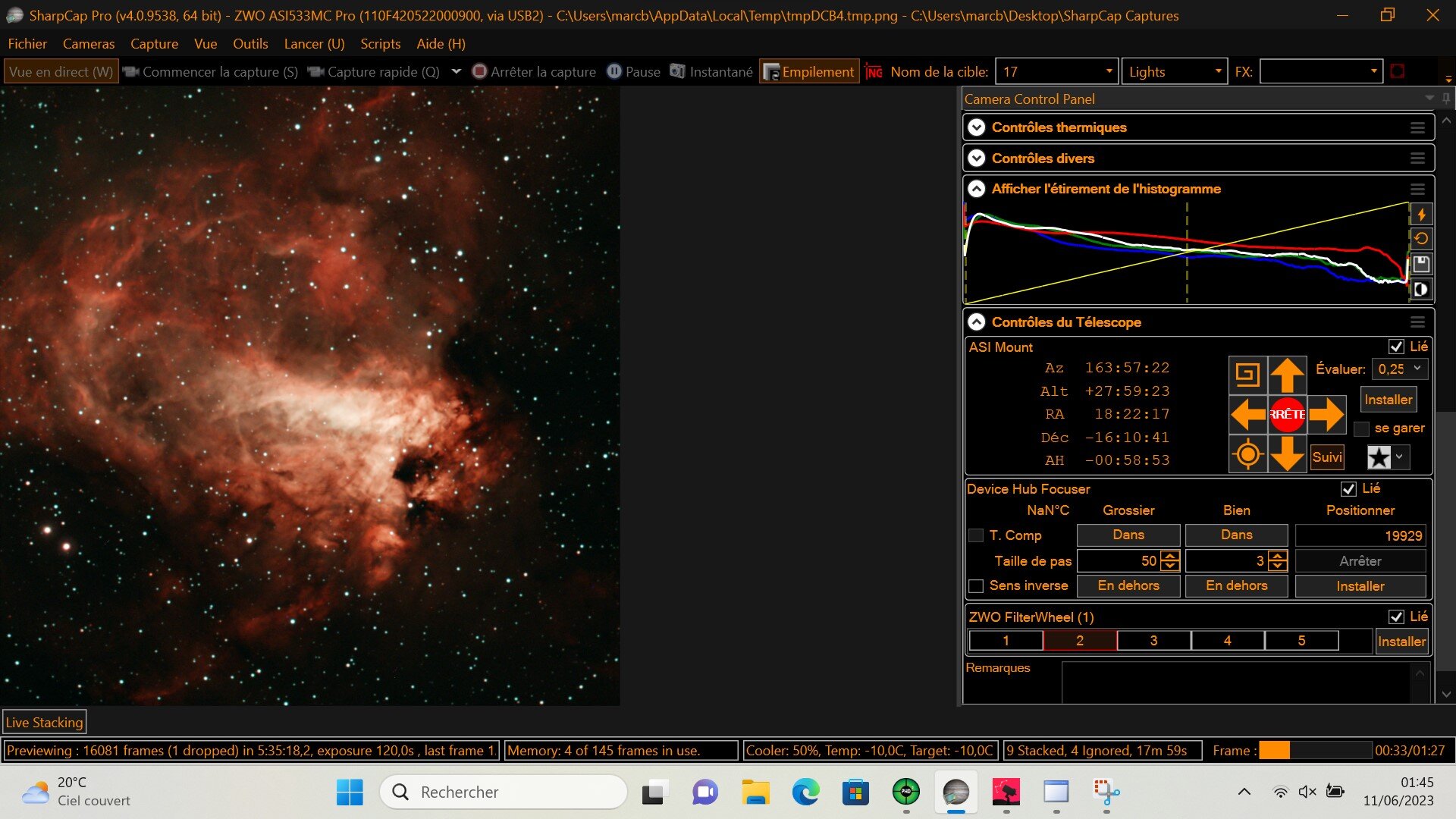The image size is (1456, 819).
Task: Enable the T. Comp checkbox
Action: pyautogui.click(x=977, y=535)
